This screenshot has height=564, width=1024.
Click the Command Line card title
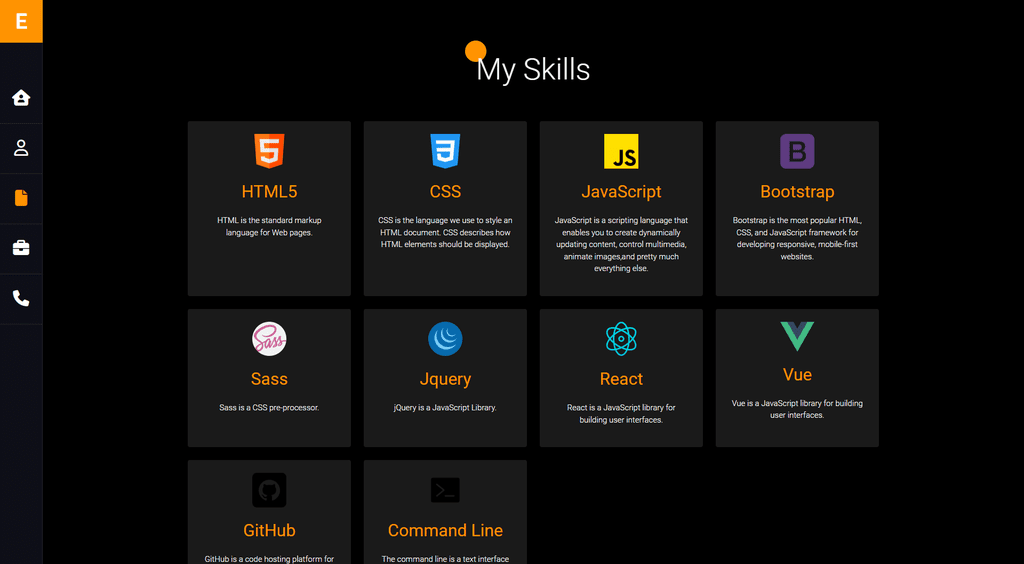point(445,530)
